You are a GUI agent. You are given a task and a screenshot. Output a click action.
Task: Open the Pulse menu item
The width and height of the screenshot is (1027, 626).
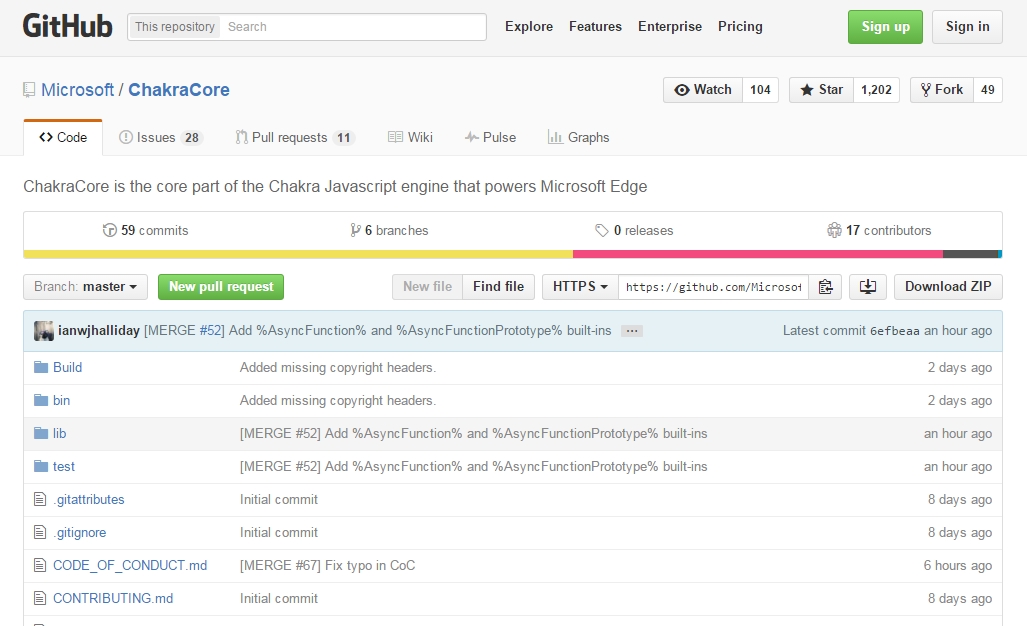(x=490, y=137)
